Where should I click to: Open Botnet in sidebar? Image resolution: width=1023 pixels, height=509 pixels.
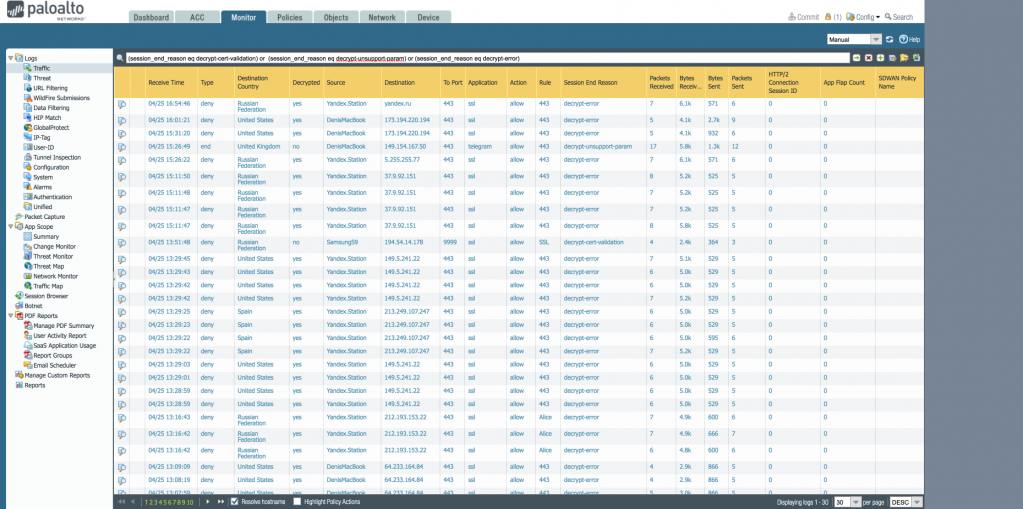[x=33, y=306]
